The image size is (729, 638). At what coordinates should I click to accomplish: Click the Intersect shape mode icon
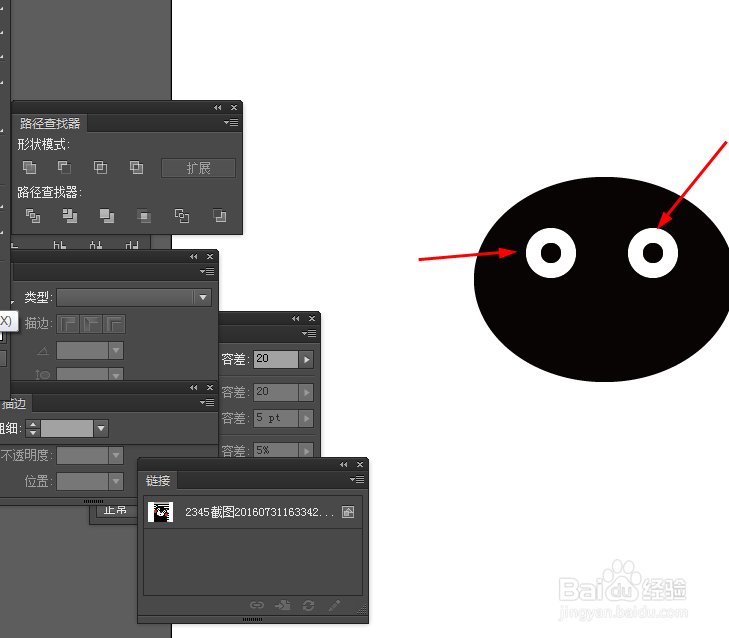[100, 167]
